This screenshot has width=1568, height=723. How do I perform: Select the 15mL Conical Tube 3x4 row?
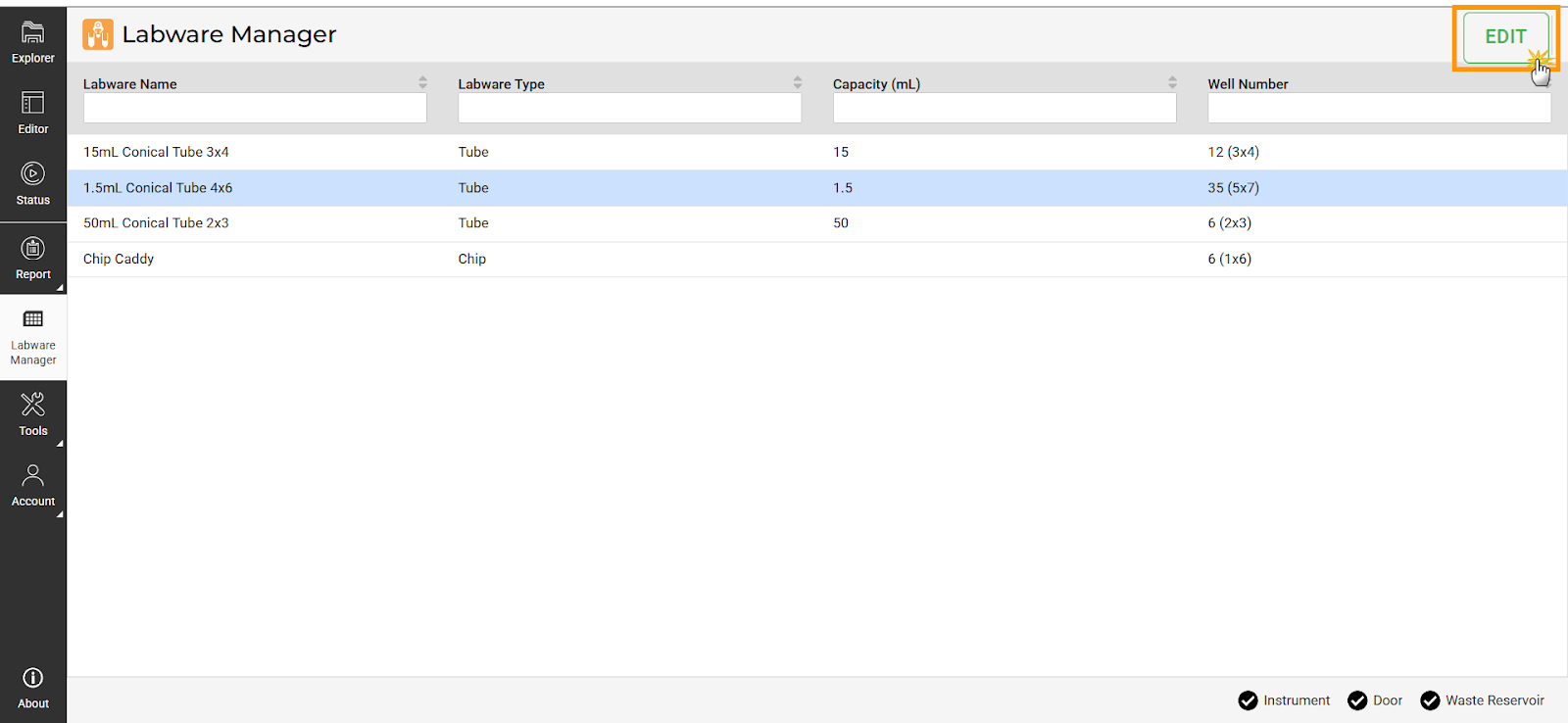point(157,152)
